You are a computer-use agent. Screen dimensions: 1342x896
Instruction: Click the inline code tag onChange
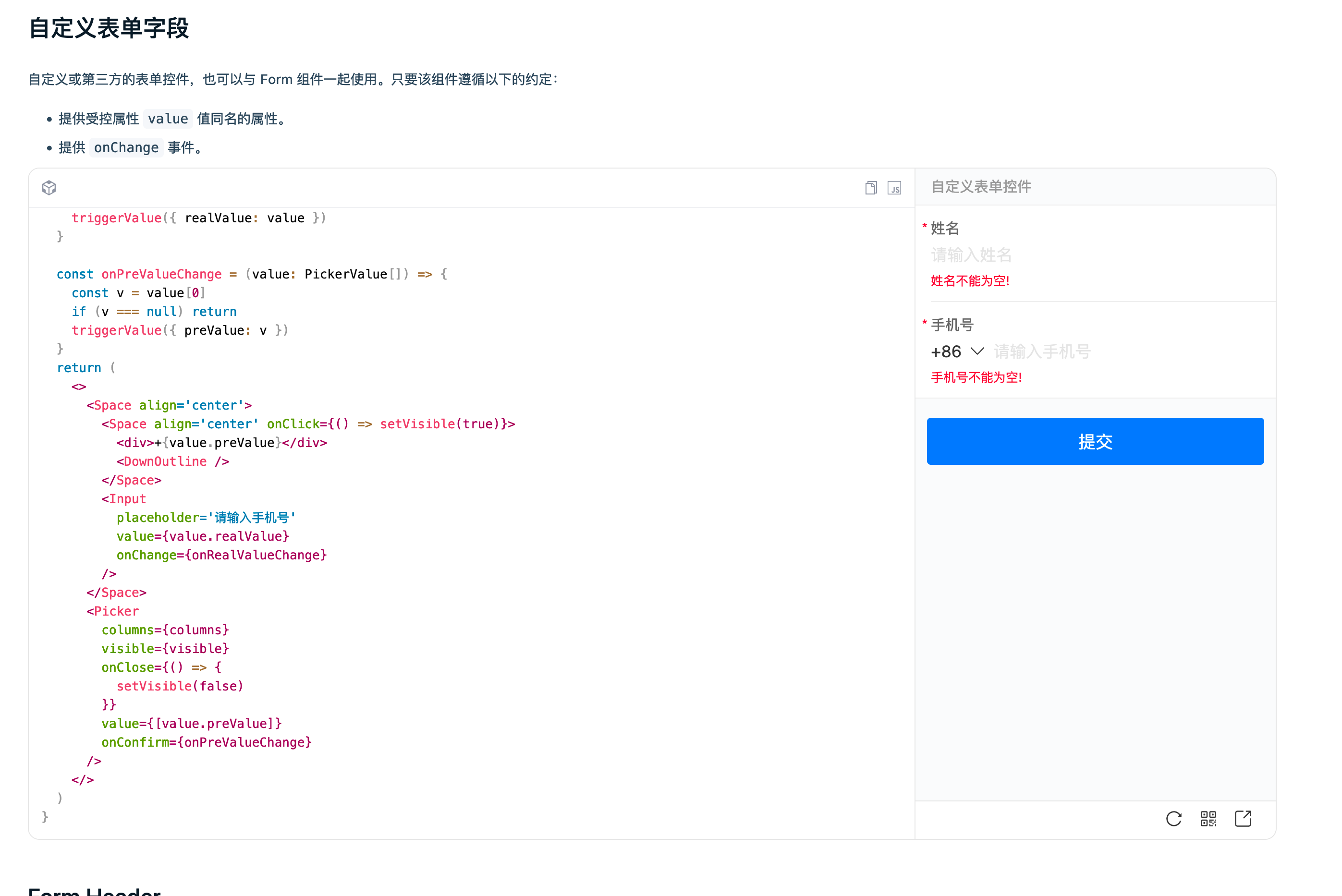126,148
